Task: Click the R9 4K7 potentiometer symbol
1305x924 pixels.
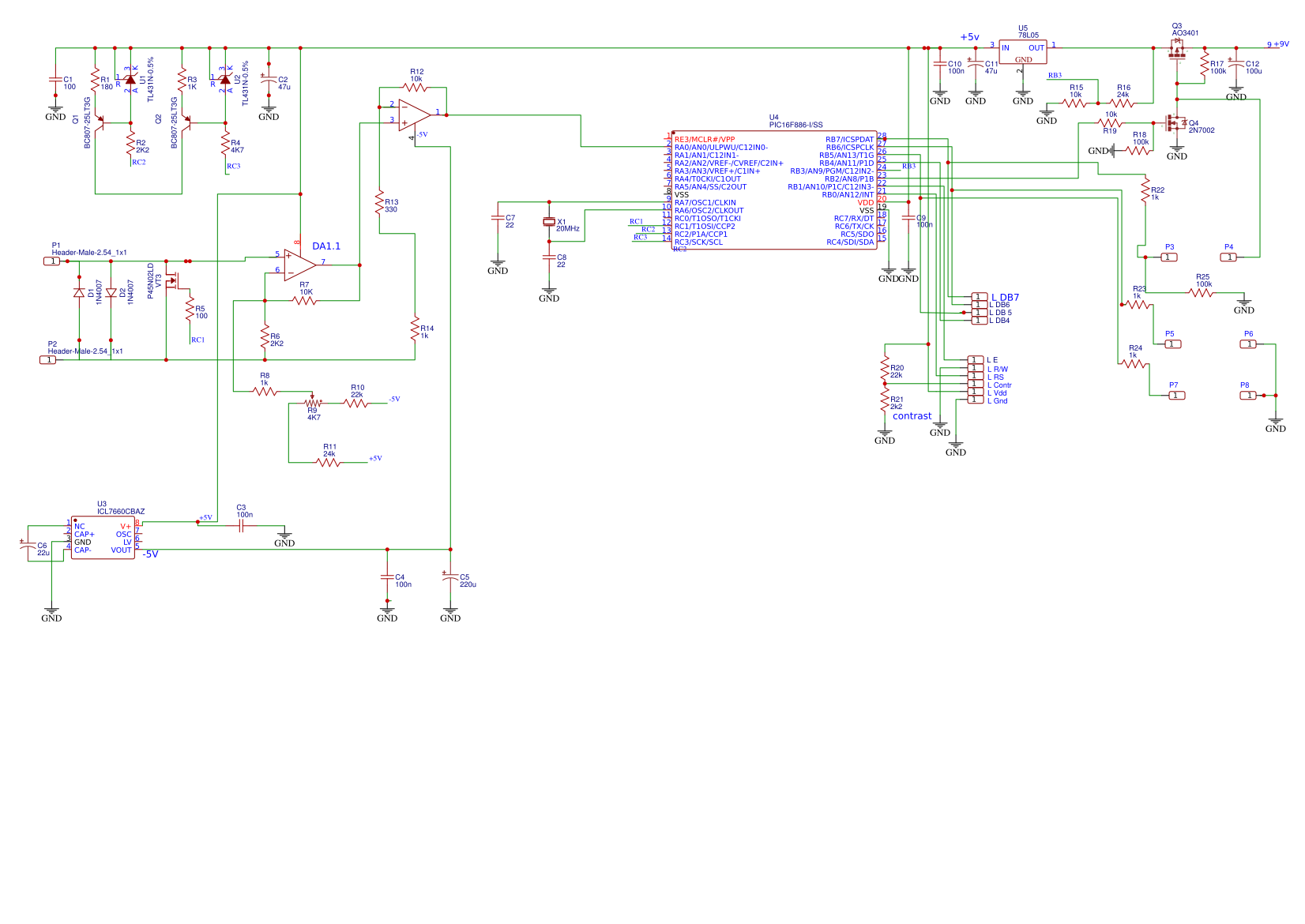Action: pyautogui.click(x=312, y=402)
